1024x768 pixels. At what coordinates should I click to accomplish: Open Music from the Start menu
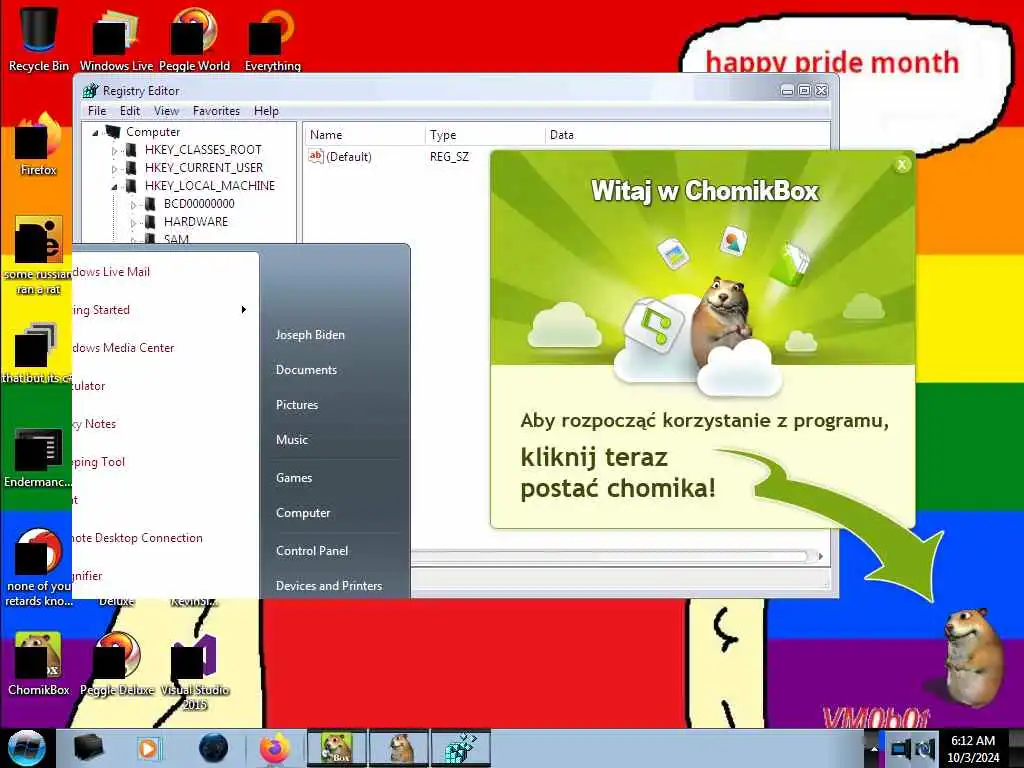pyautogui.click(x=291, y=440)
